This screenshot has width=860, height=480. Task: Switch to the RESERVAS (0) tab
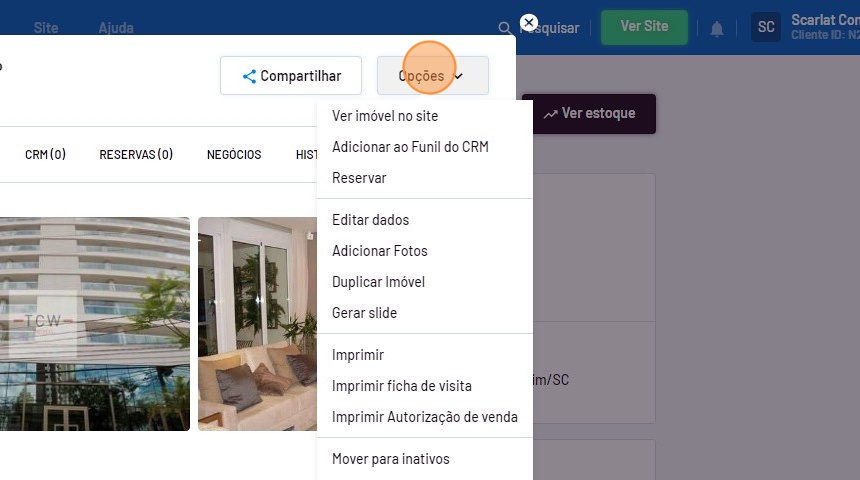[x=136, y=155]
